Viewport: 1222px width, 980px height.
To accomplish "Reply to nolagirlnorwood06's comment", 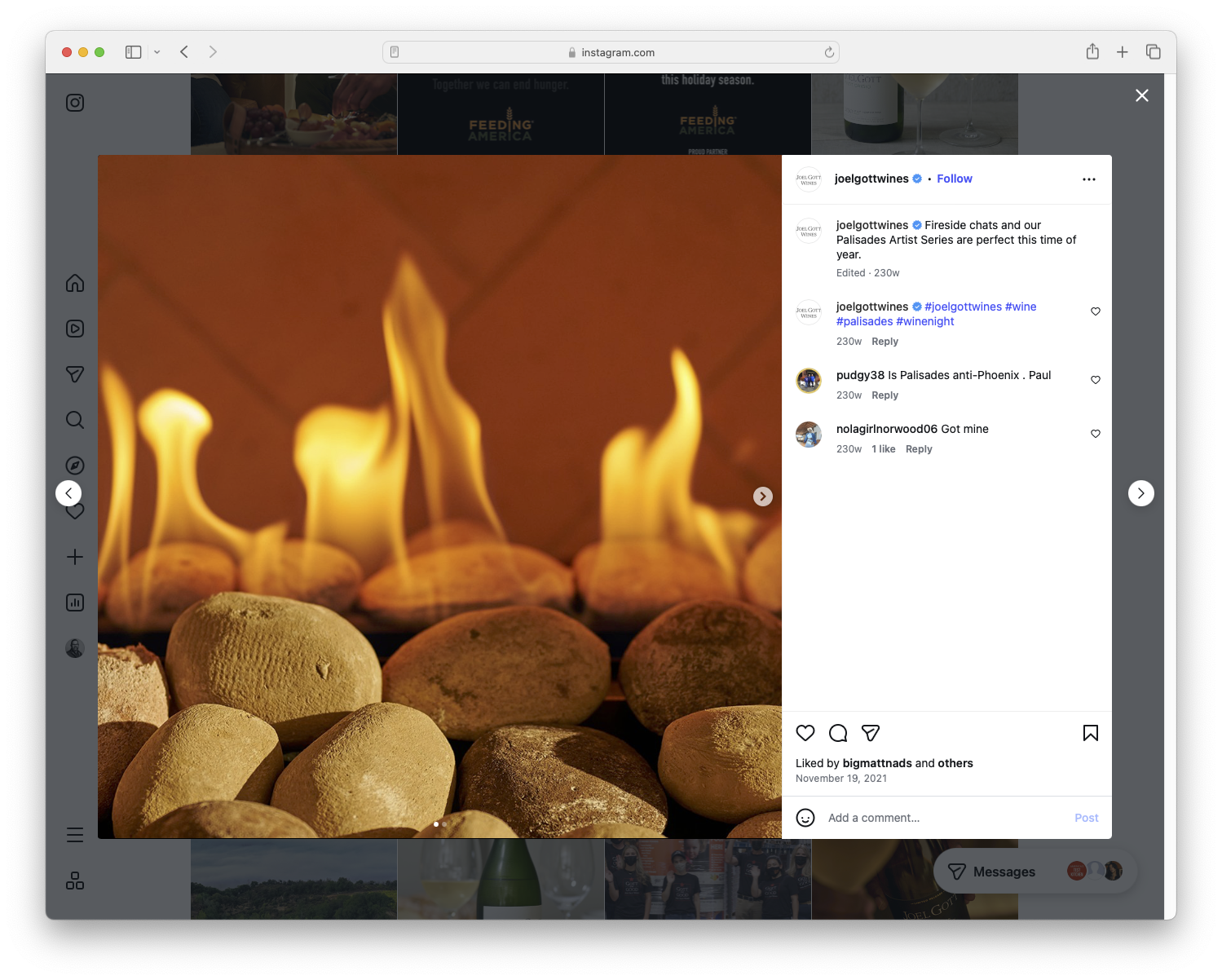I will coord(919,449).
